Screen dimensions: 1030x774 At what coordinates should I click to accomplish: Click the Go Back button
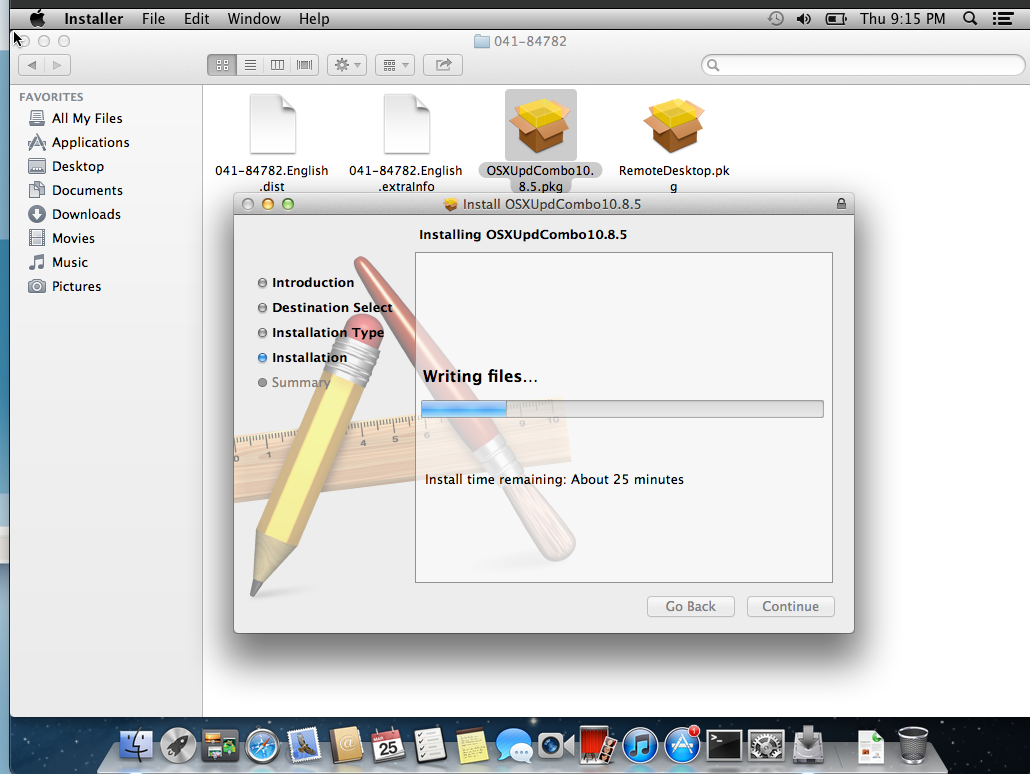coord(690,606)
